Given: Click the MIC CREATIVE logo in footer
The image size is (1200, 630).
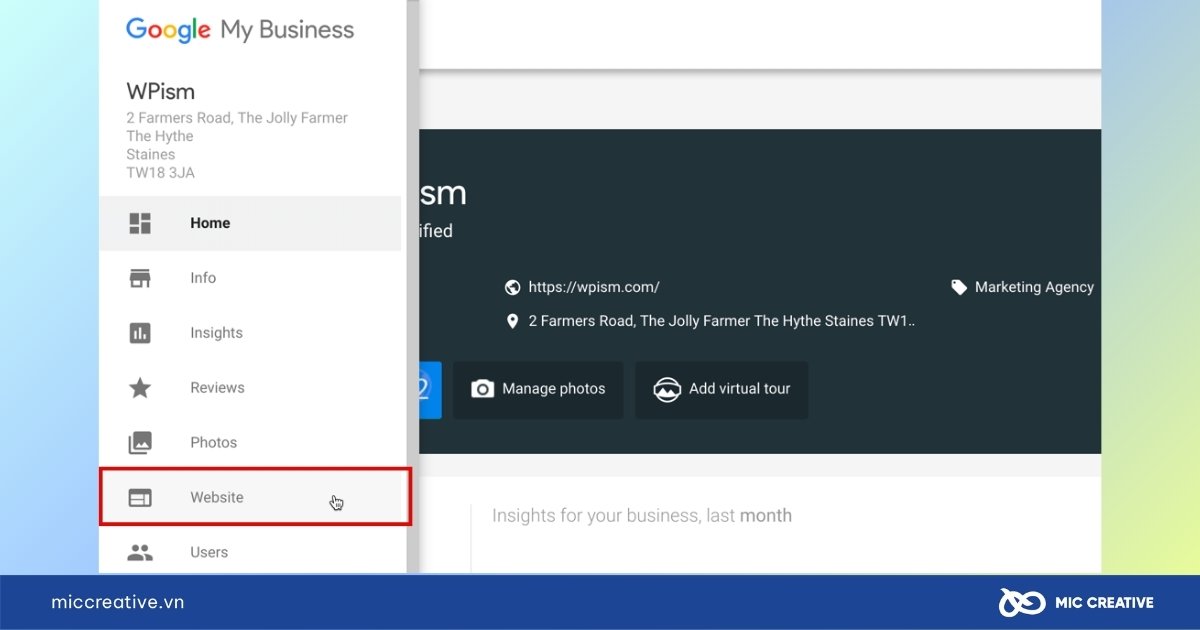Looking at the screenshot, I should click(1076, 602).
